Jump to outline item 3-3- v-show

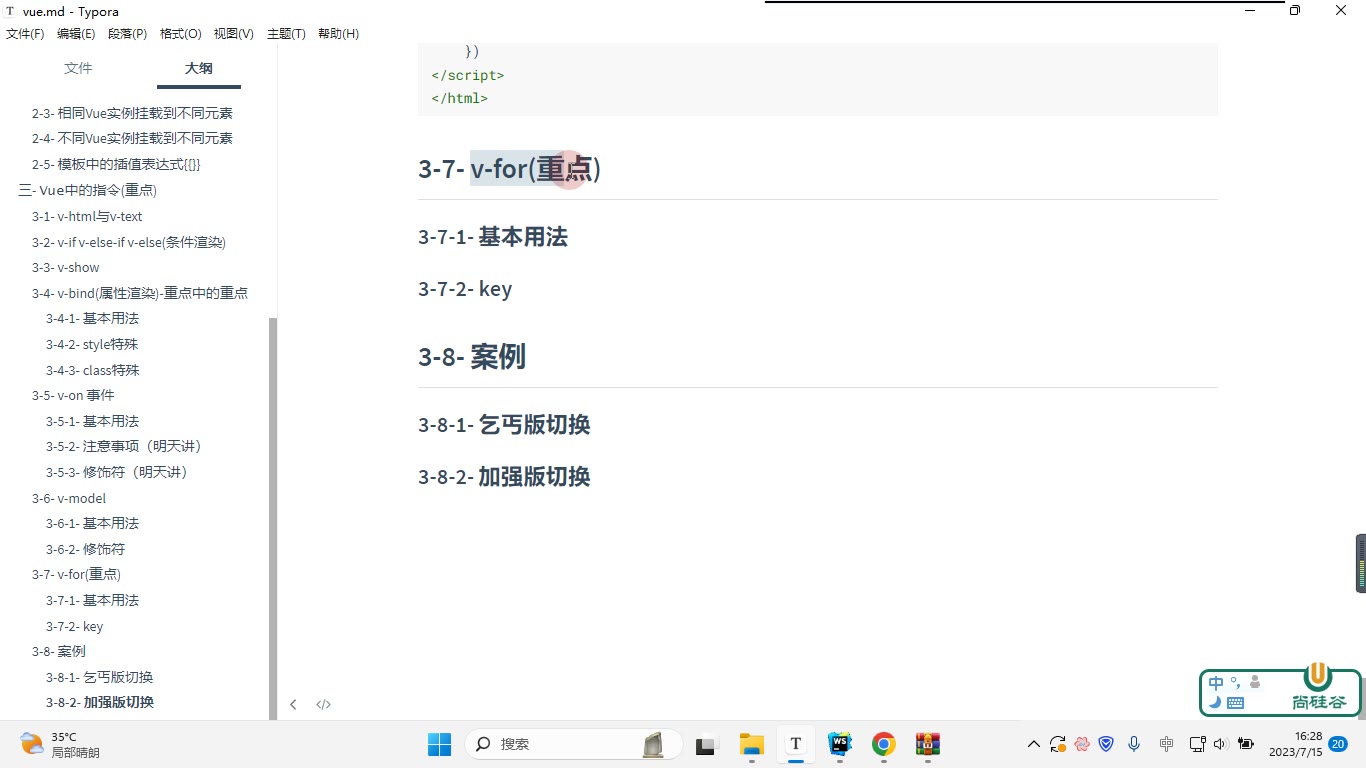click(x=66, y=267)
